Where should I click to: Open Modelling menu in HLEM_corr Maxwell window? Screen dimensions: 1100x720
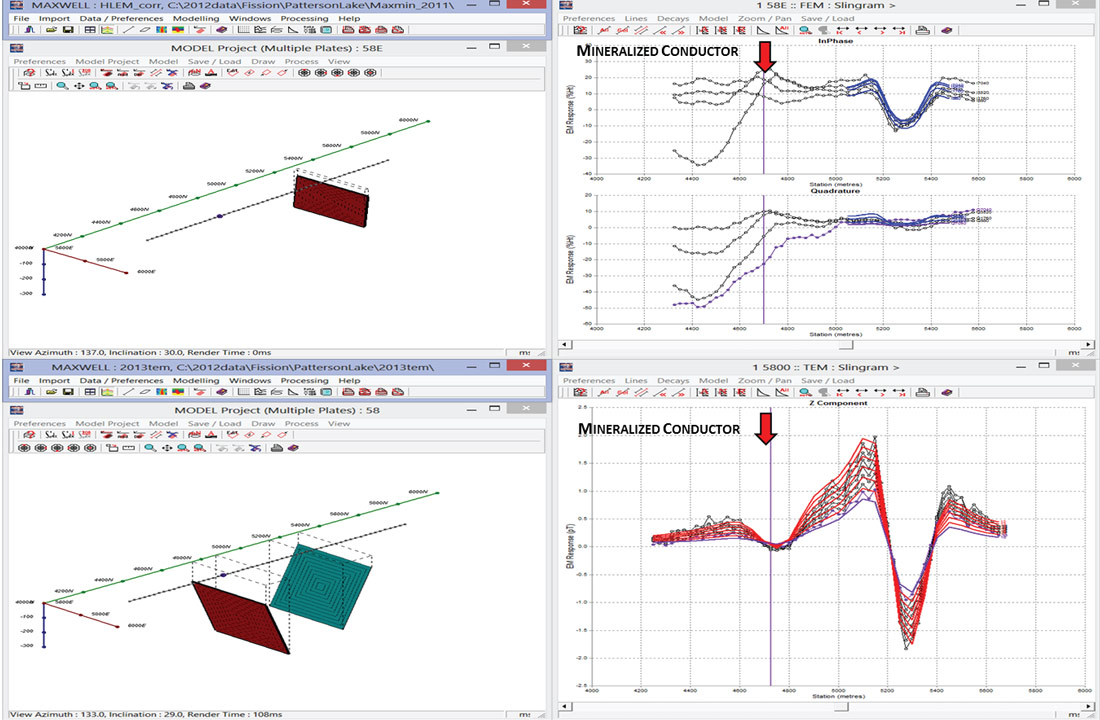196,18
